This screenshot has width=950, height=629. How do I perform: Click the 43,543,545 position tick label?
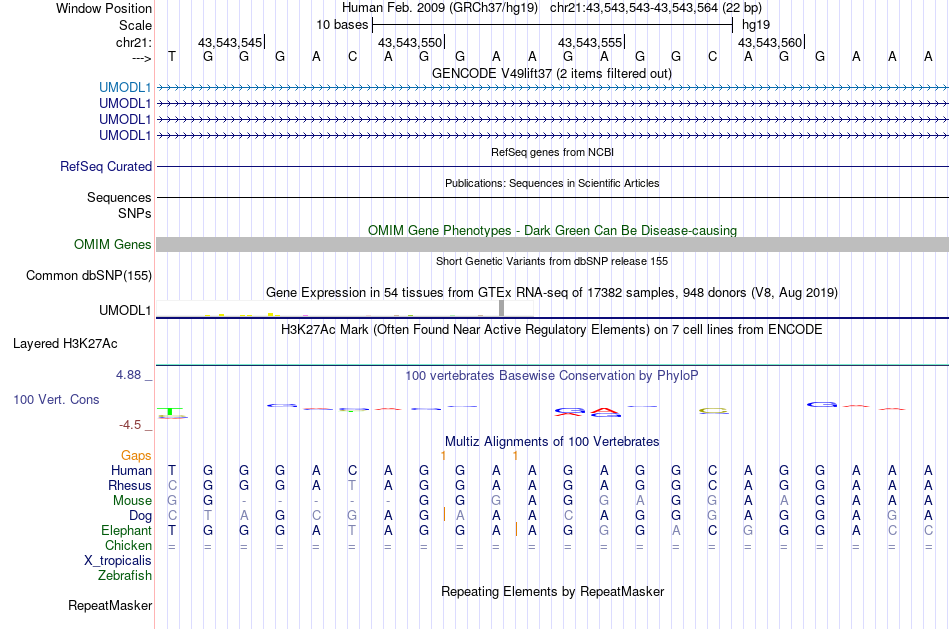230,42
